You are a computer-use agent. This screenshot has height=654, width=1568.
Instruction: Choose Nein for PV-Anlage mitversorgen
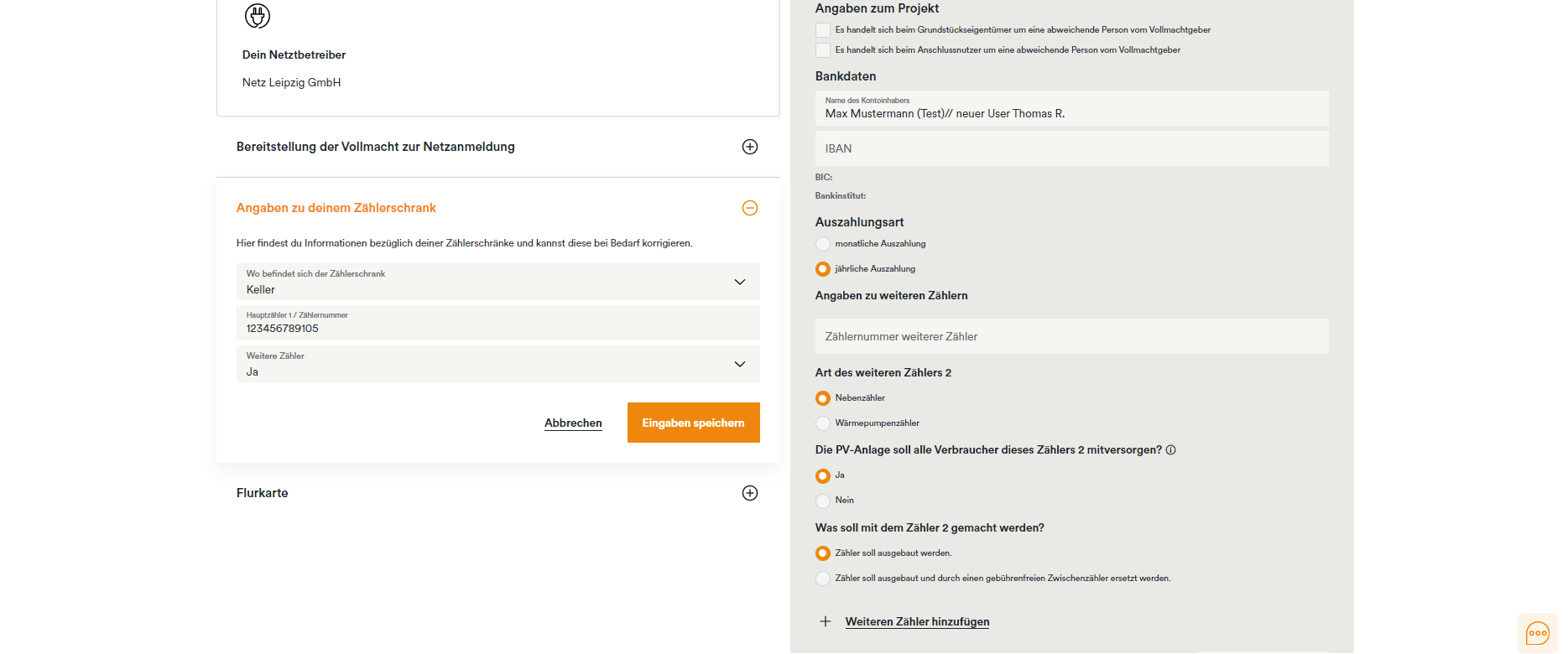click(823, 501)
